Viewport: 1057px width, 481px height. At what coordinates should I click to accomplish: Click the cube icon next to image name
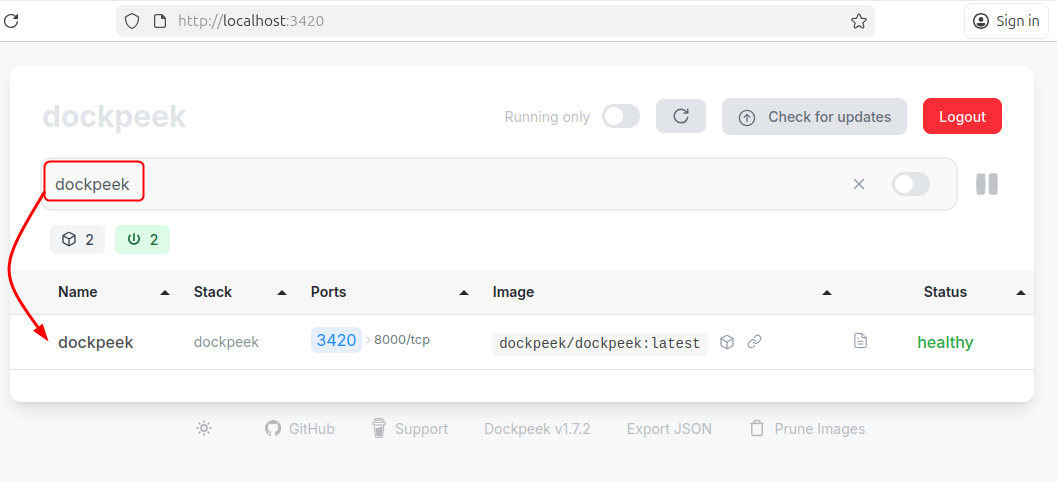tap(727, 342)
